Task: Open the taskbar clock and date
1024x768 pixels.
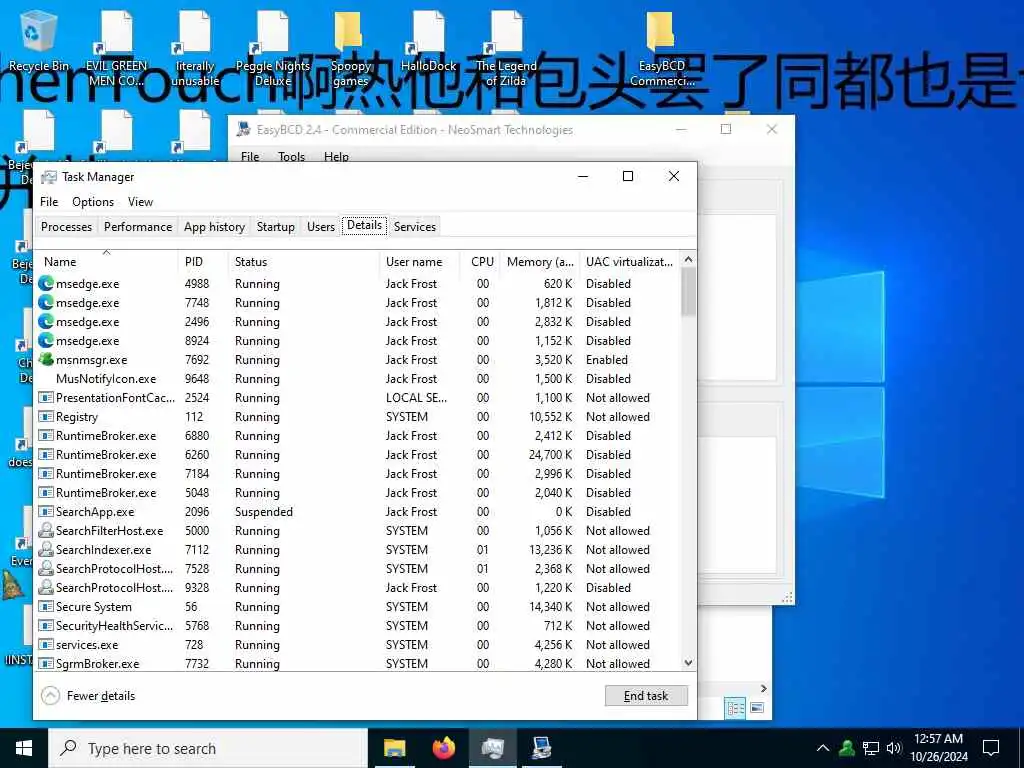Action: pyautogui.click(x=938, y=748)
